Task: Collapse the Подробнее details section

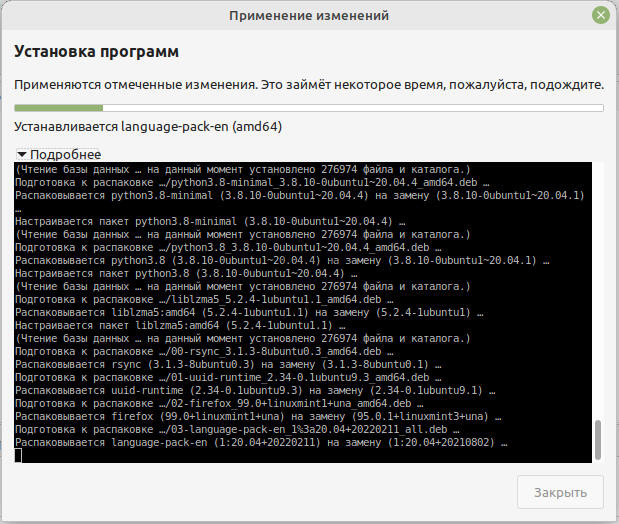Action: [x=22, y=154]
